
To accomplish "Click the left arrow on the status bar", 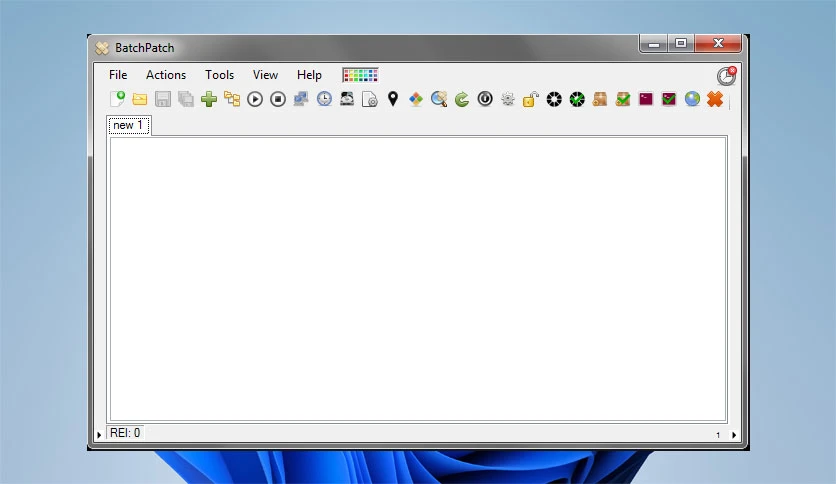I will pyautogui.click(x=99, y=435).
